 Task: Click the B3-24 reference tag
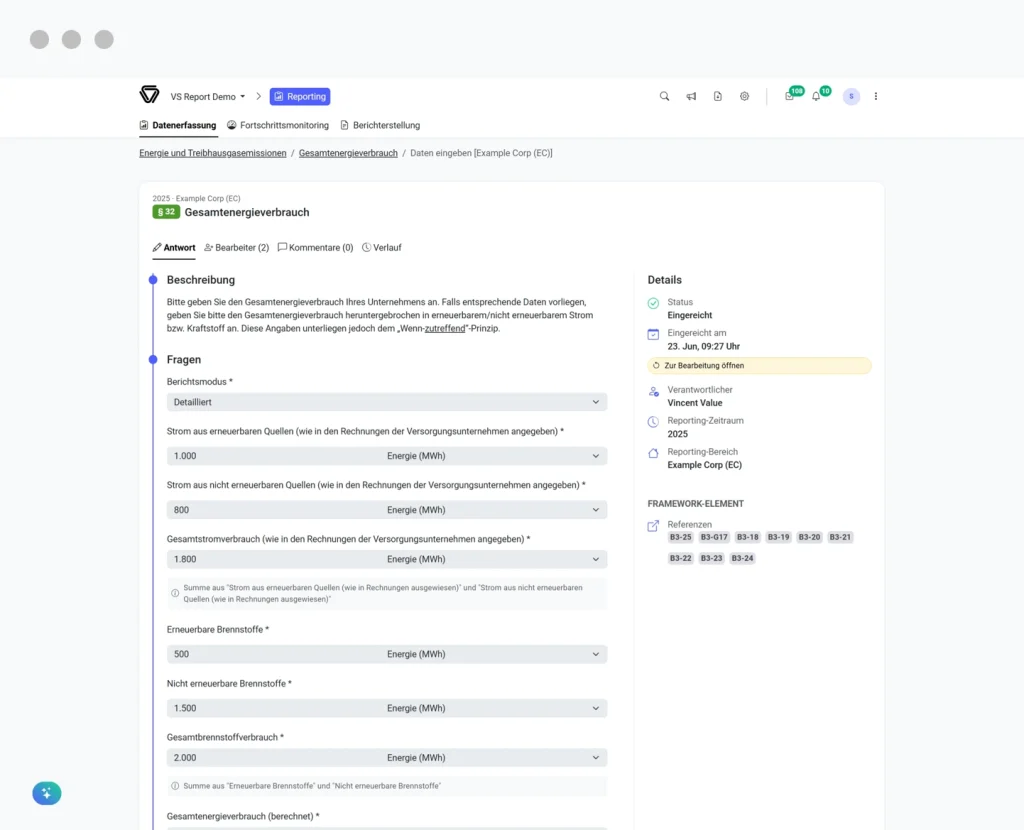pyautogui.click(x=743, y=558)
